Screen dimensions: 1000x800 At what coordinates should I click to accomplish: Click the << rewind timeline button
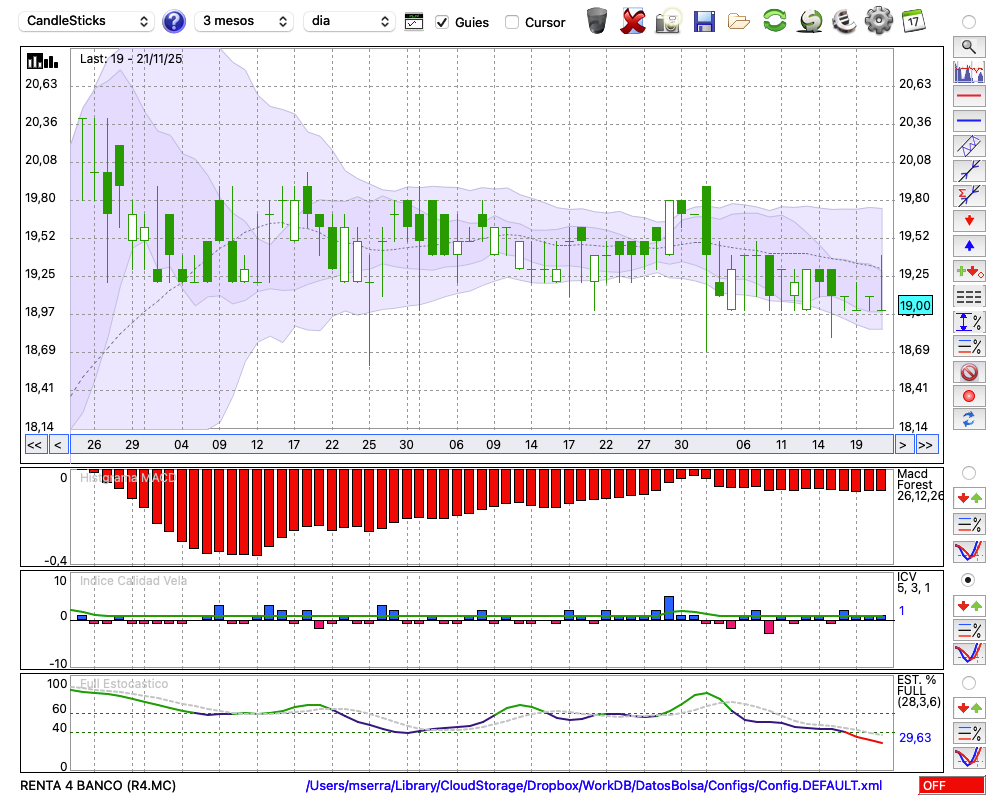(x=34, y=445)
